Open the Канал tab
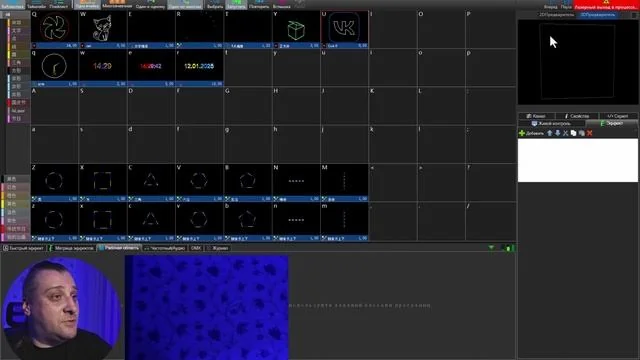 (537, 116)
